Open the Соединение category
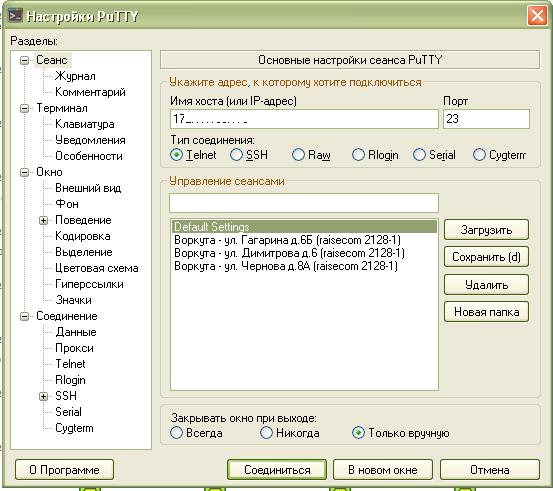553x491 pixels. coord(67,316)
